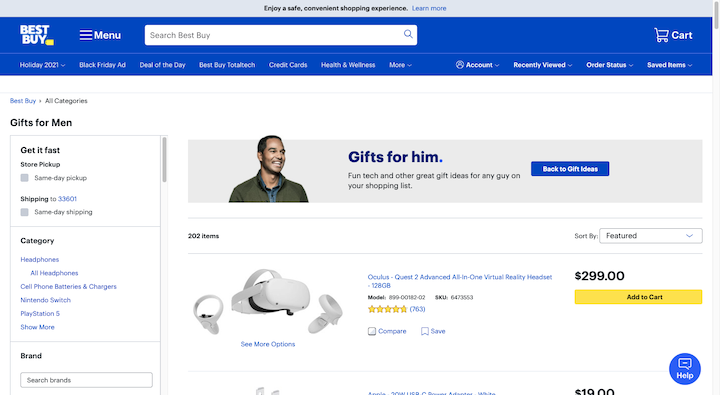Filter by PlayStation 5 category
720x395 pixels.
[x=40, y=314]
